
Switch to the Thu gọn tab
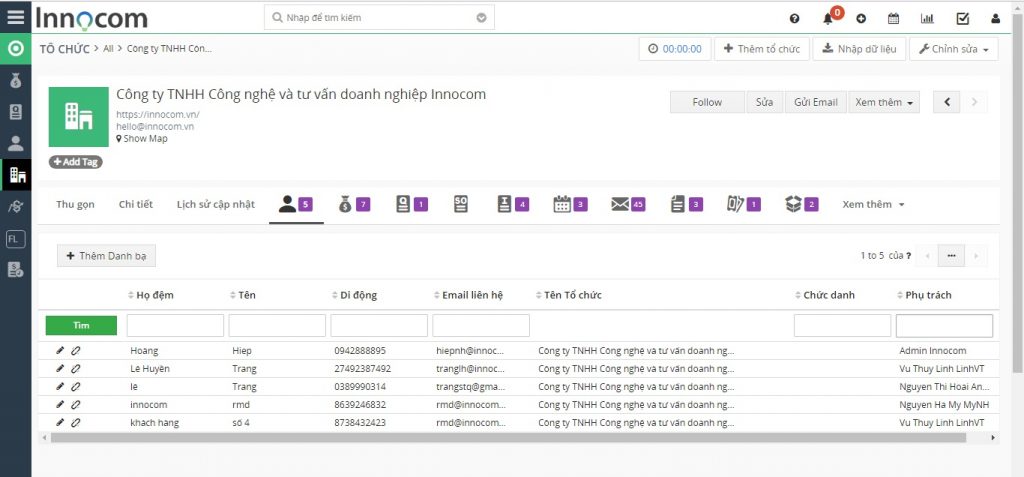tap(75, 205)
